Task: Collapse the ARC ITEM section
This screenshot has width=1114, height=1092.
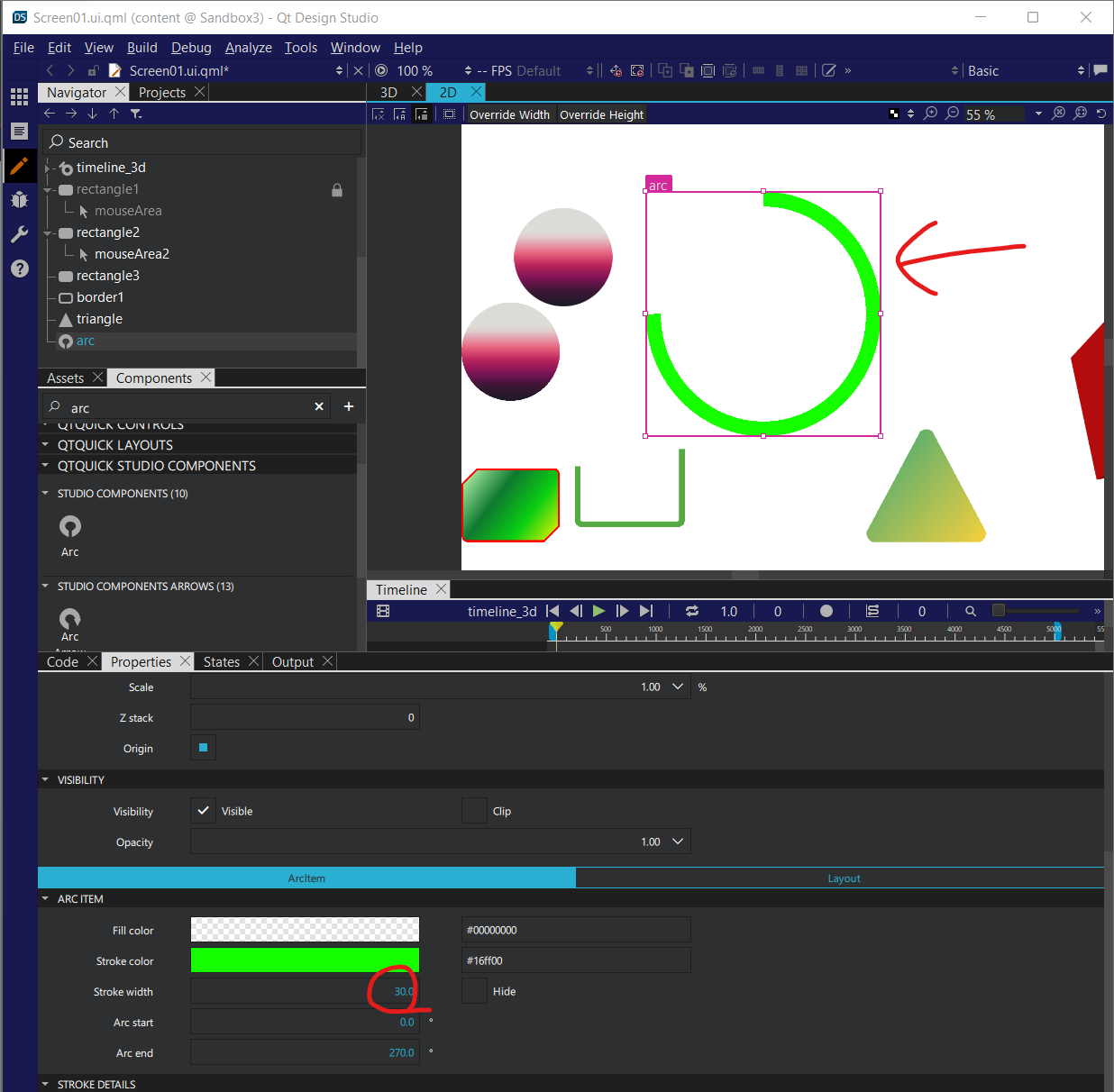Action: (x=45, y=898)
